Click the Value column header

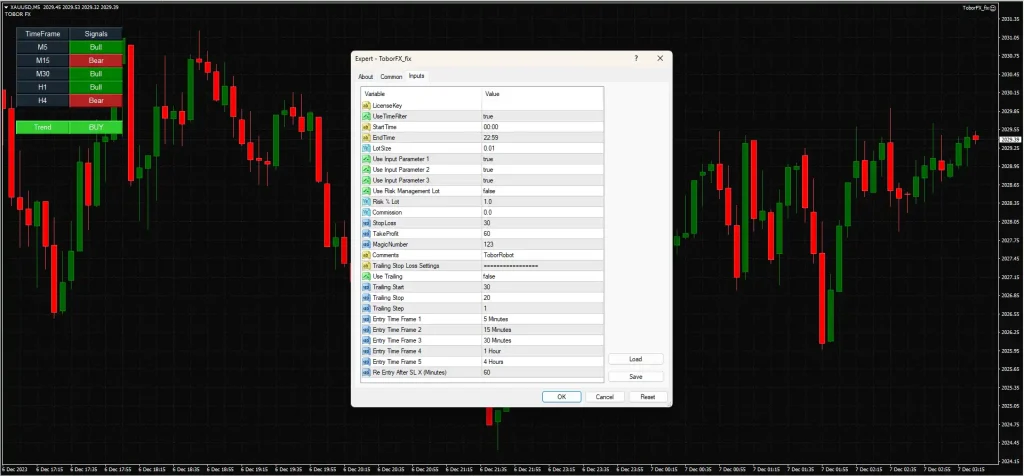542,94
